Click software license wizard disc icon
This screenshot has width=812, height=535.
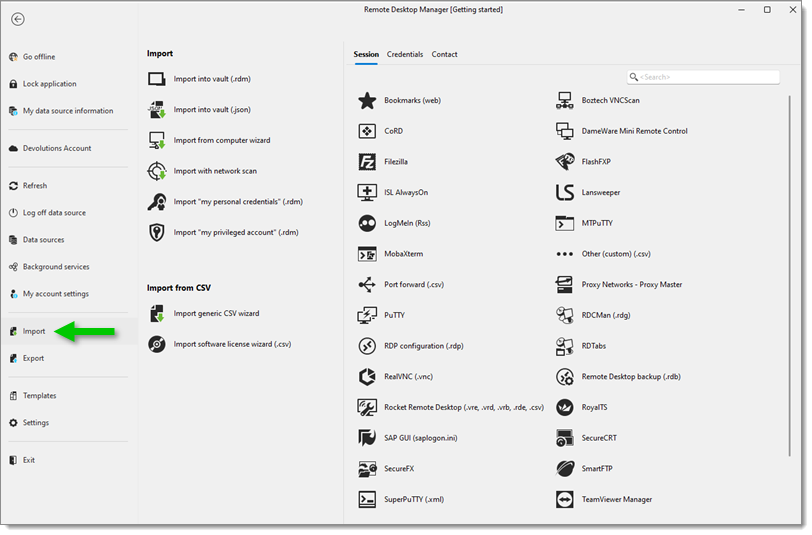[x=156, y=344]
